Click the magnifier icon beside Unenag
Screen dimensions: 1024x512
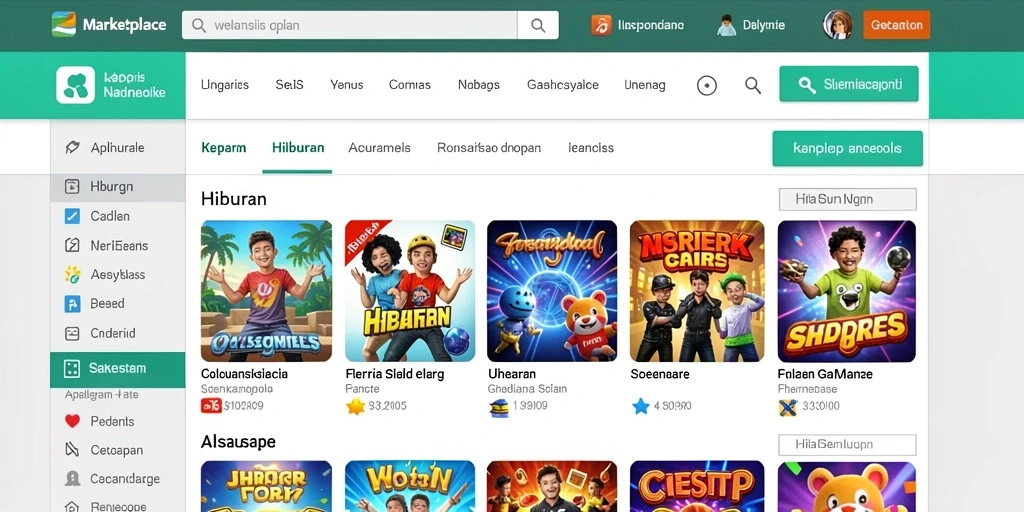[753, 86]
